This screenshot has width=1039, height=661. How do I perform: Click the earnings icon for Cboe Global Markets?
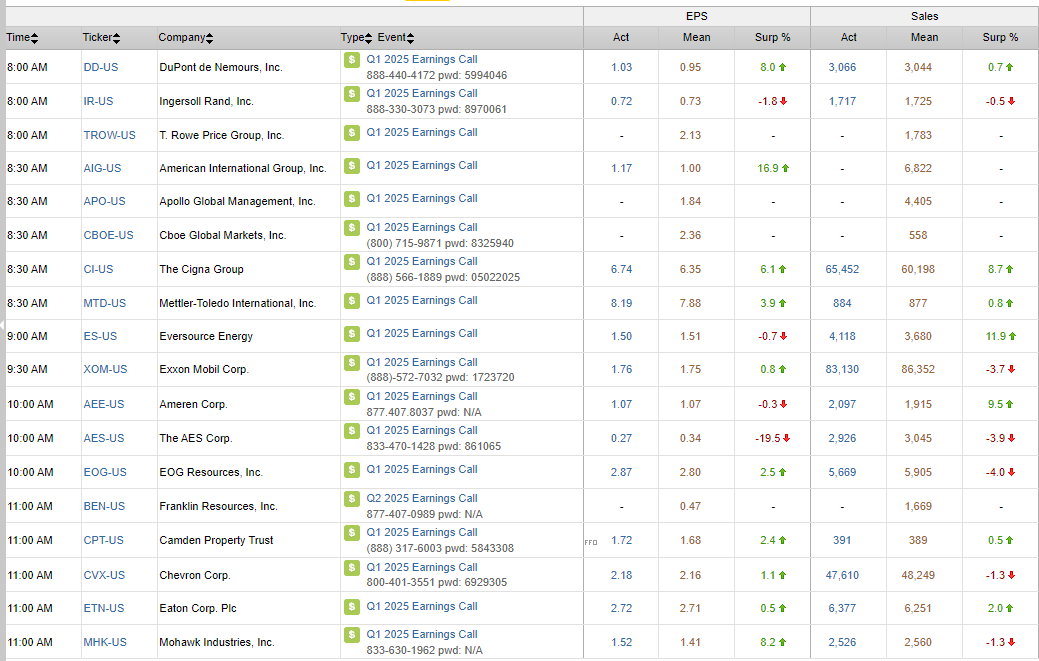tap(352, 228)
